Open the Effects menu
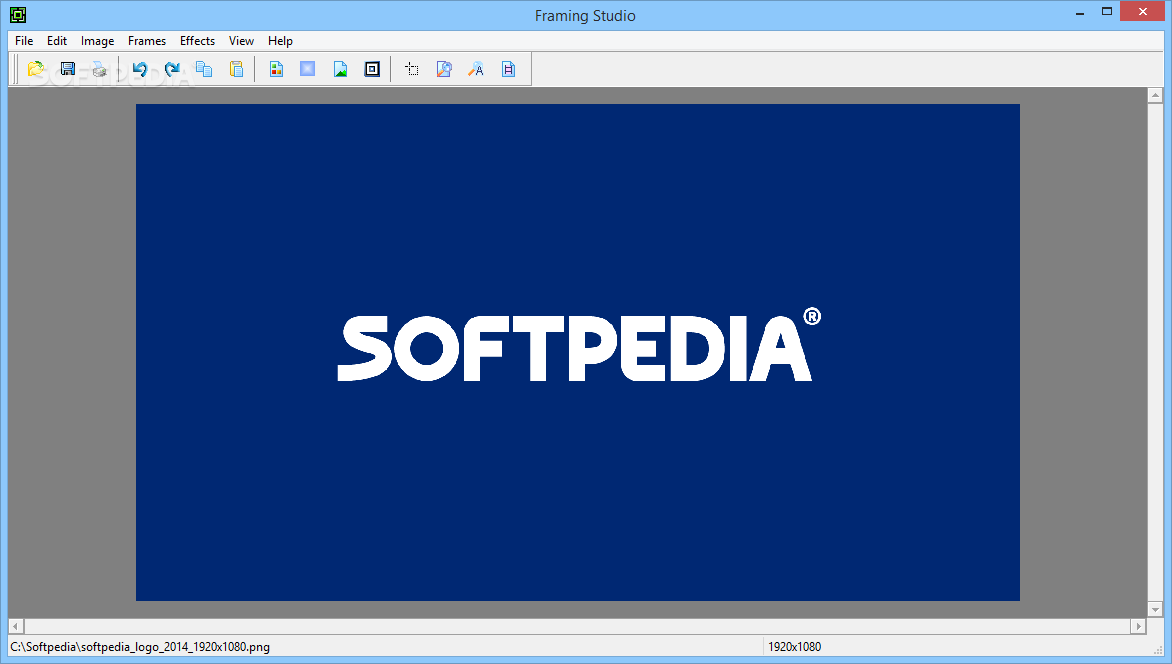1172x664 pixels. point(197,41)
